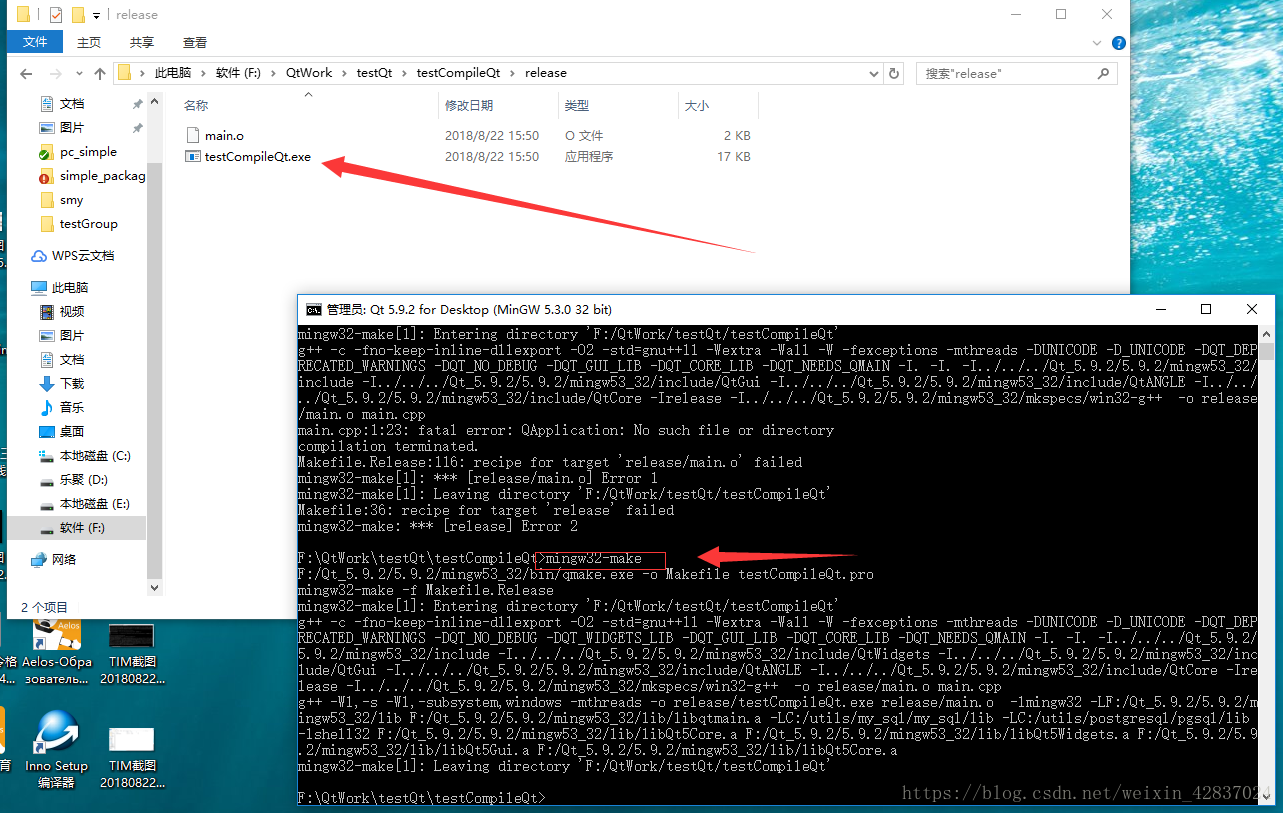Open Explorer help with the question-mark icon

pos(1119,43)
